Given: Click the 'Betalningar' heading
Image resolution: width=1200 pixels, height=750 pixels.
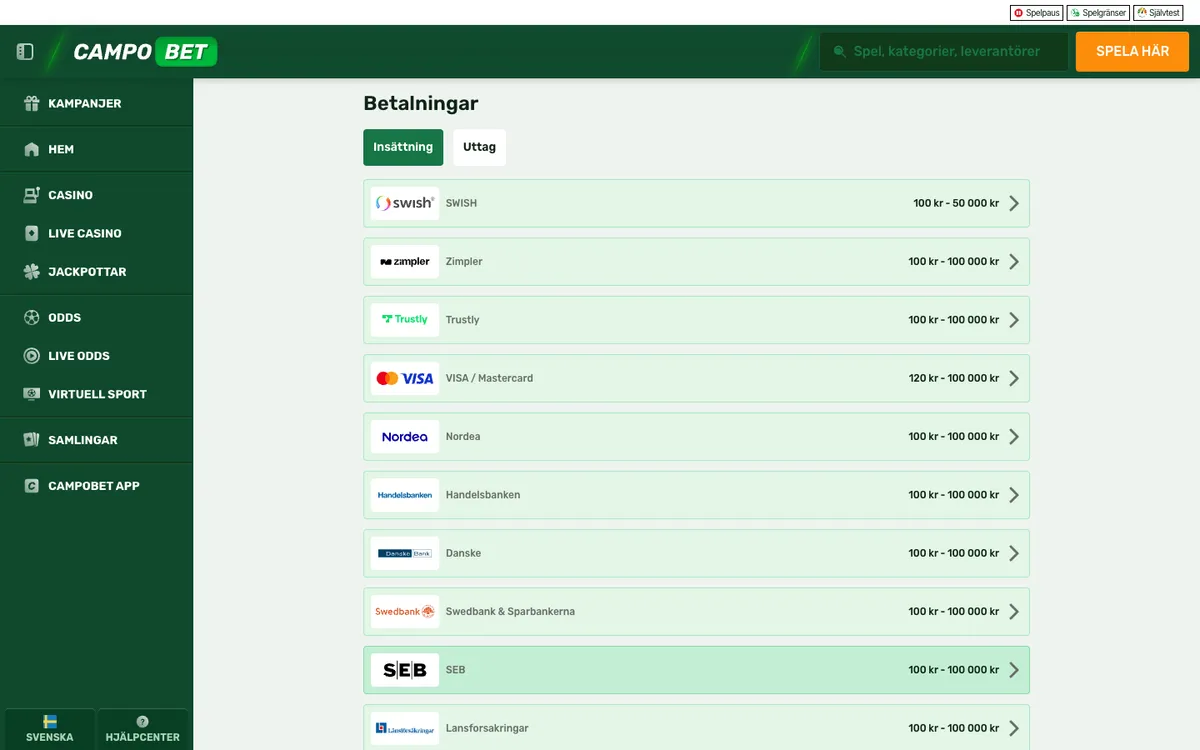Looking at the screenshot, I should tap(421, 103).
